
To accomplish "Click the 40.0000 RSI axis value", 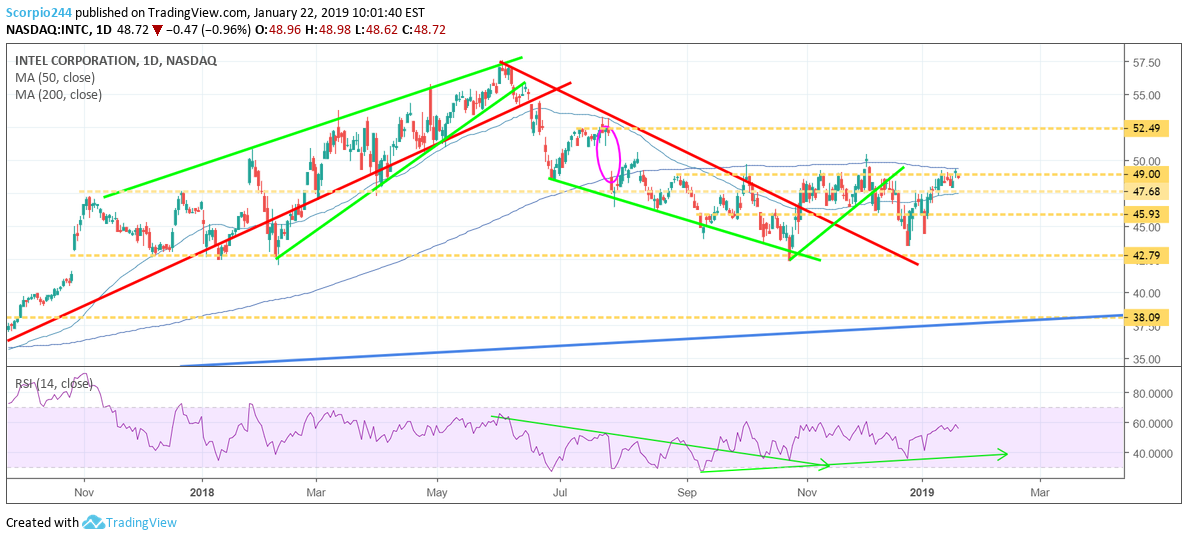I will point(1152,454).
